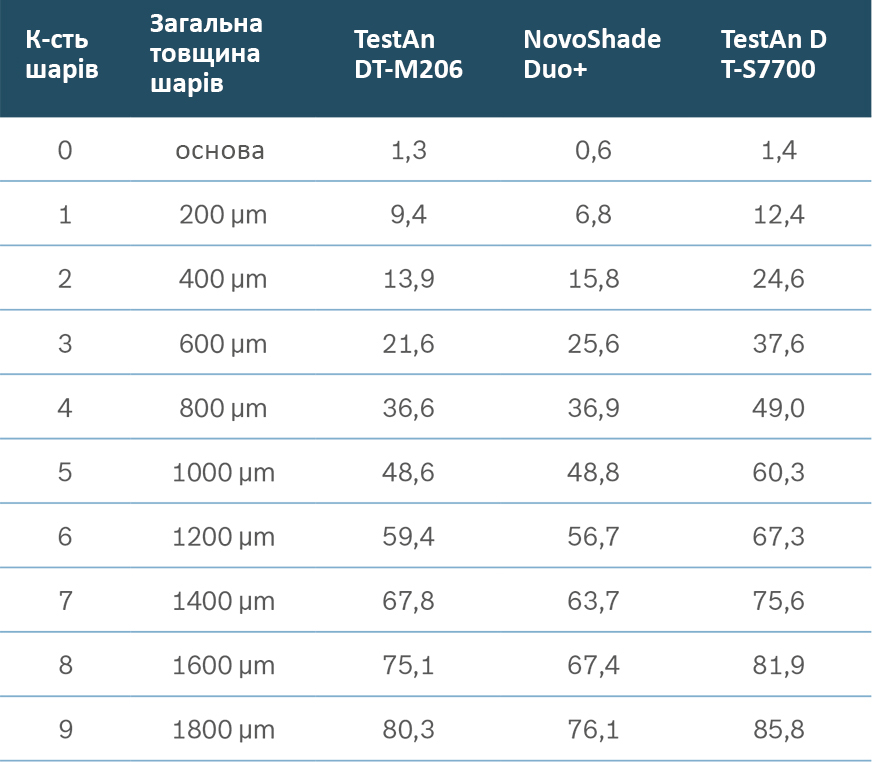Click the 1000 µm thickness cell
Viewport: 872px width, 762px height.
(223, 472)
